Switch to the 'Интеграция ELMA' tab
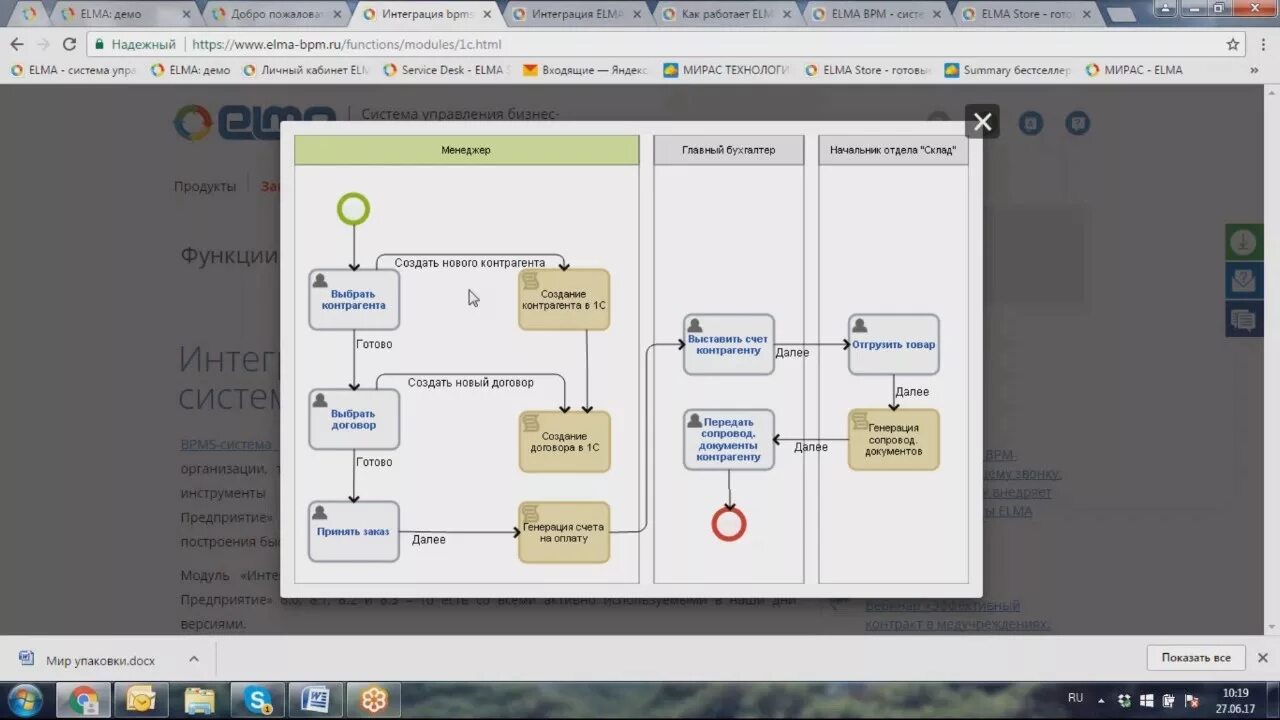The image size is (1280, 720). pyautogui.click(x=576, y=14)
